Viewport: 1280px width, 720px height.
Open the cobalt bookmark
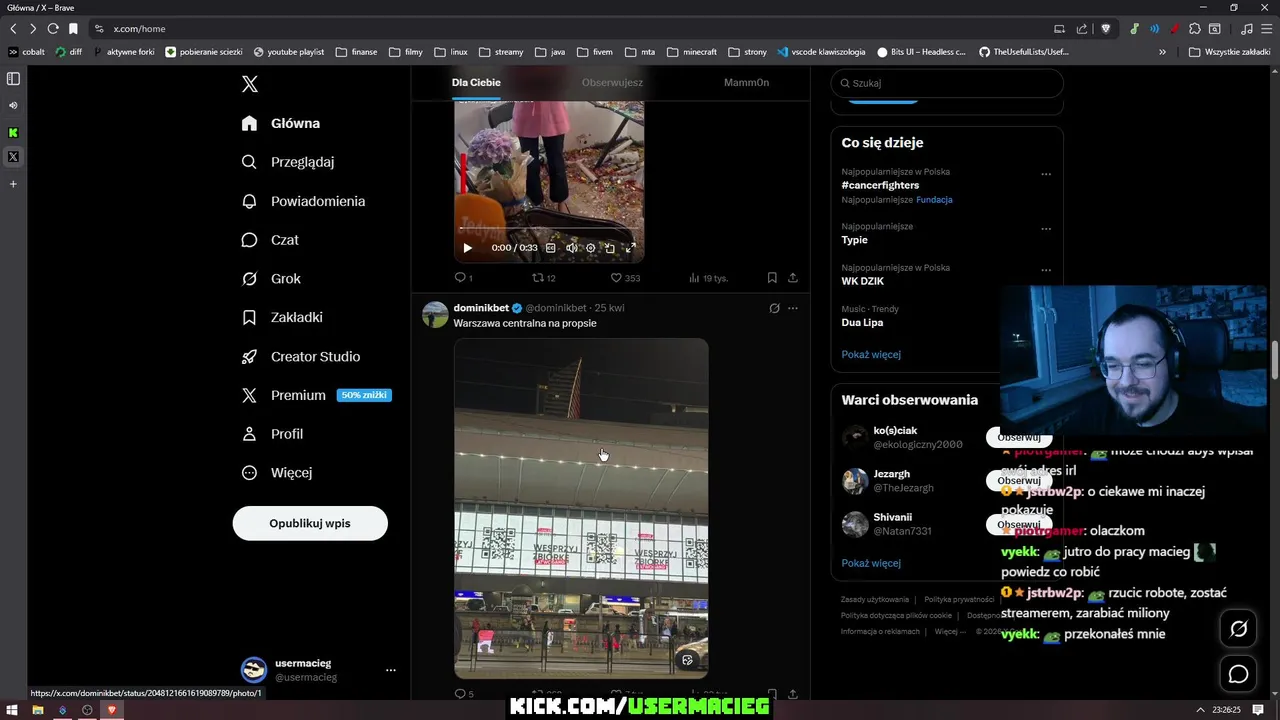coord(27,52)
